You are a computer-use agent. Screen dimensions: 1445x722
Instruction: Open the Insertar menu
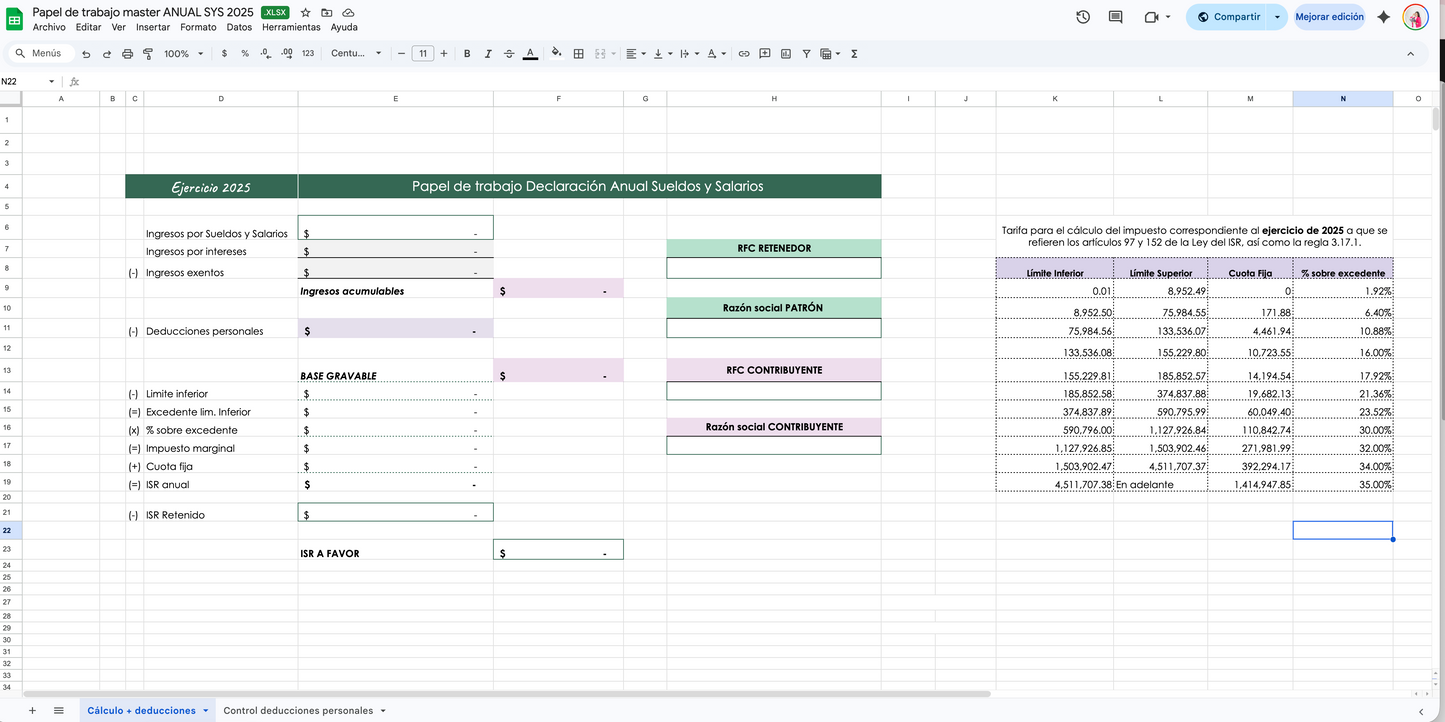[x=152, y=27]
